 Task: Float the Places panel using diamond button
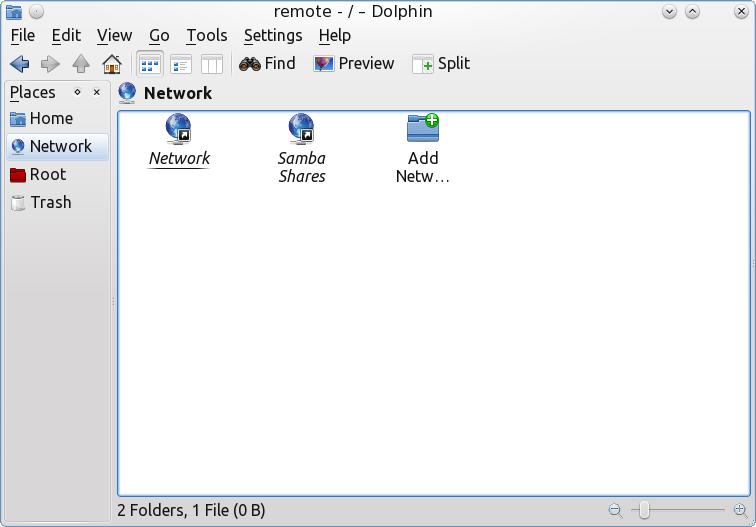pos(78,92)
